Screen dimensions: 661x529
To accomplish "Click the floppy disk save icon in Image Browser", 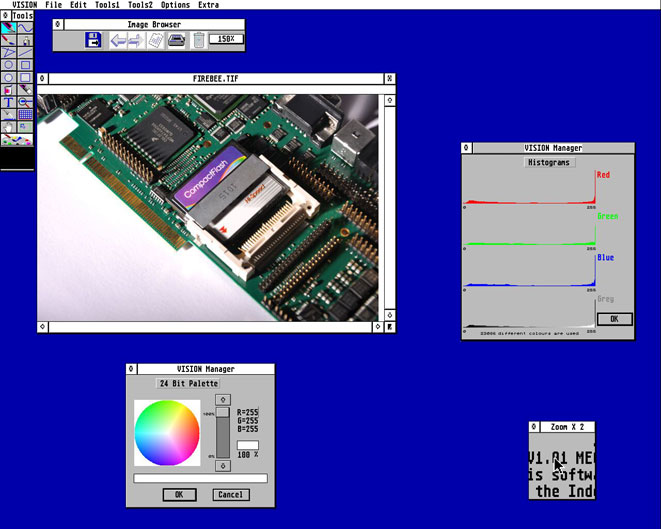I will (93, 40).
